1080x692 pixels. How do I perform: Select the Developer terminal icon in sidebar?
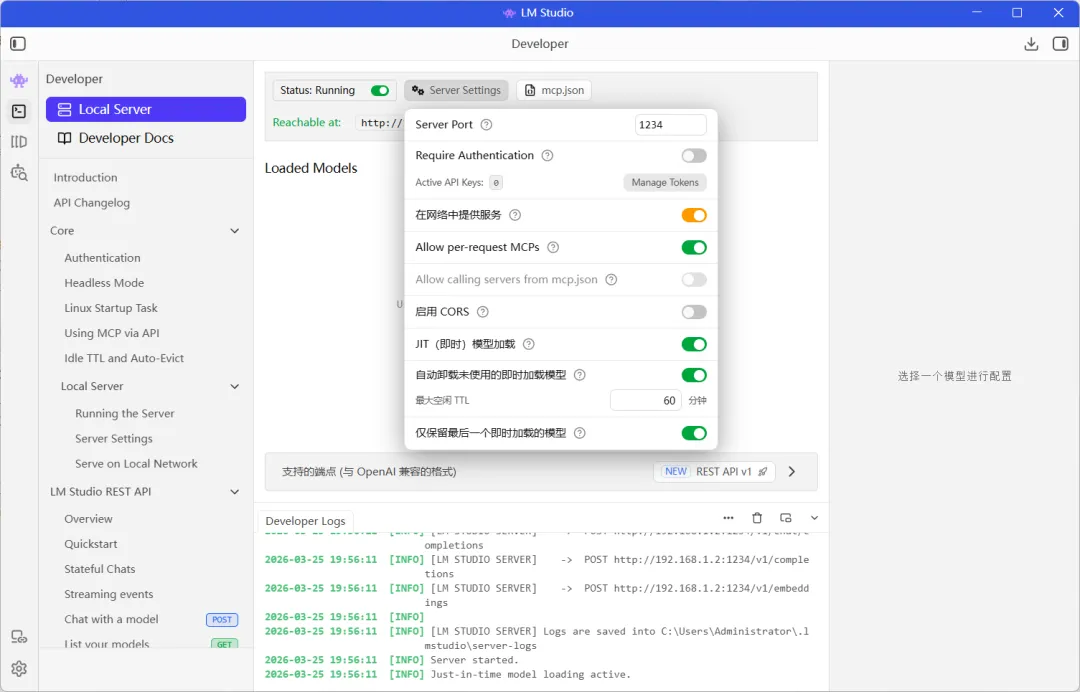[19, 111]
